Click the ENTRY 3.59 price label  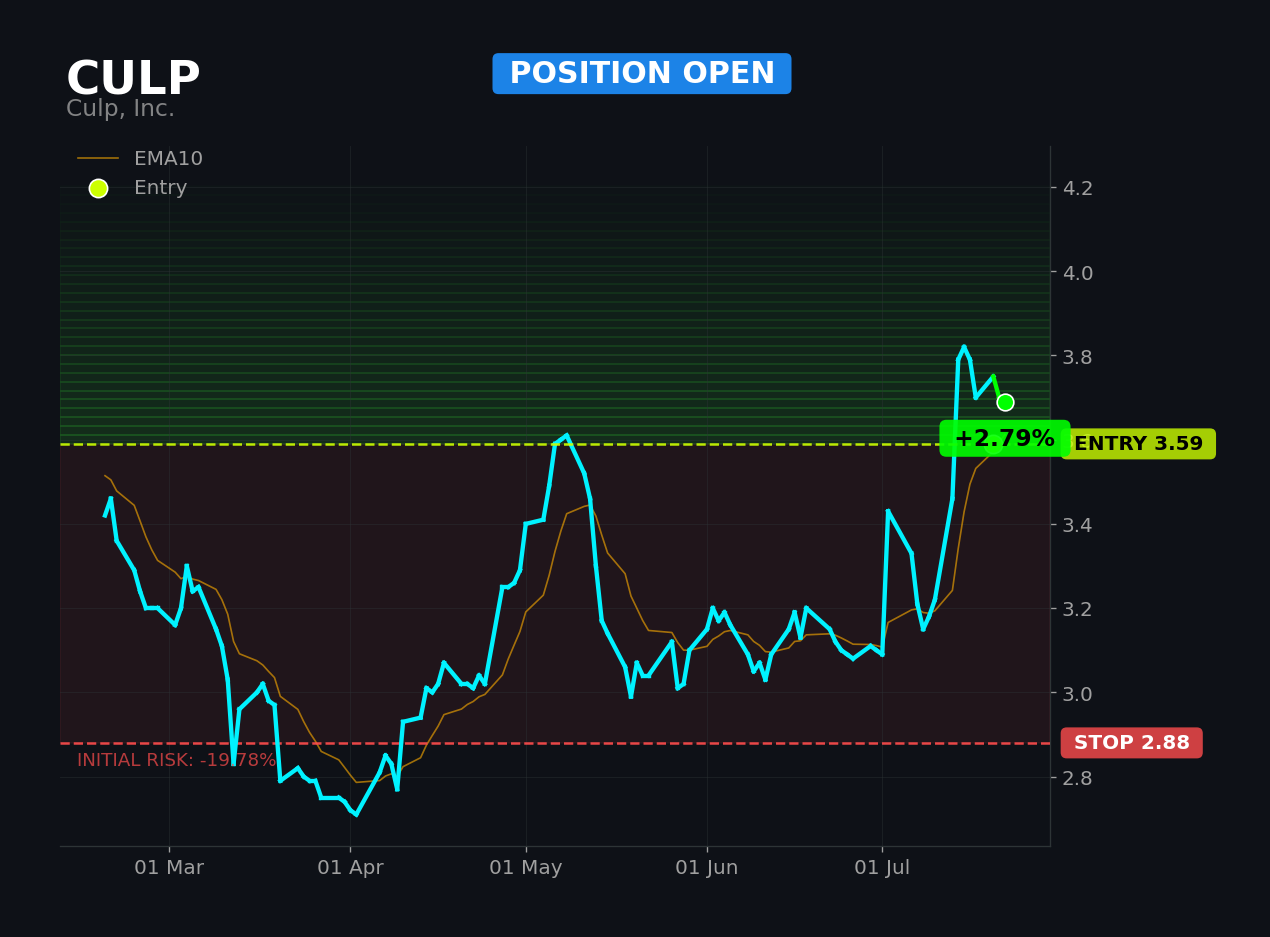1138,444
